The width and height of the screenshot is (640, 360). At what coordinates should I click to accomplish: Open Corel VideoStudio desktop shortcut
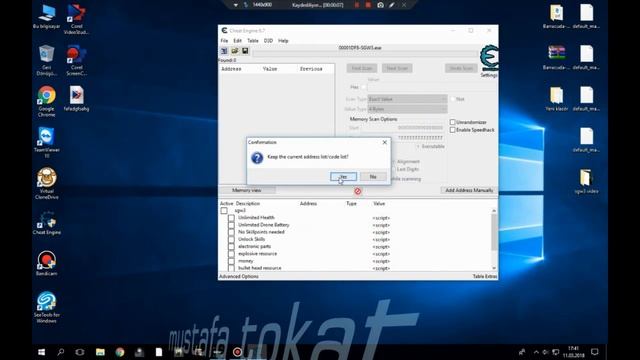pyautogui.click(x=76, y=19)
